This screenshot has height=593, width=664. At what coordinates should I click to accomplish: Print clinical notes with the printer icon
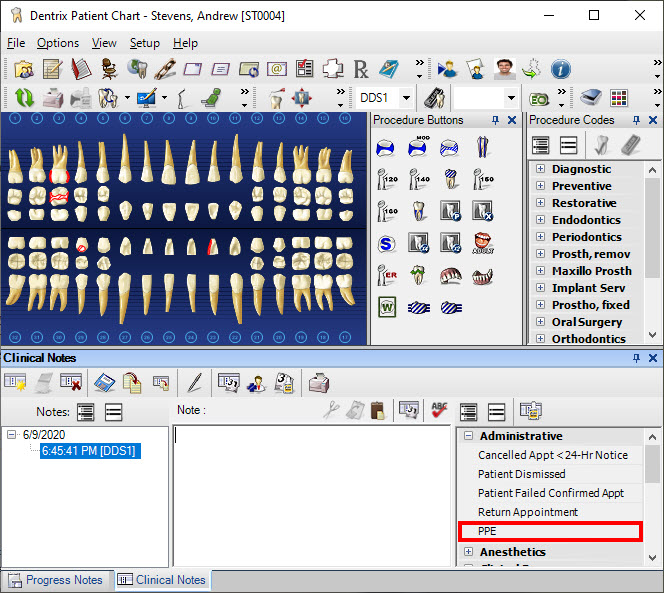[319, 383]
